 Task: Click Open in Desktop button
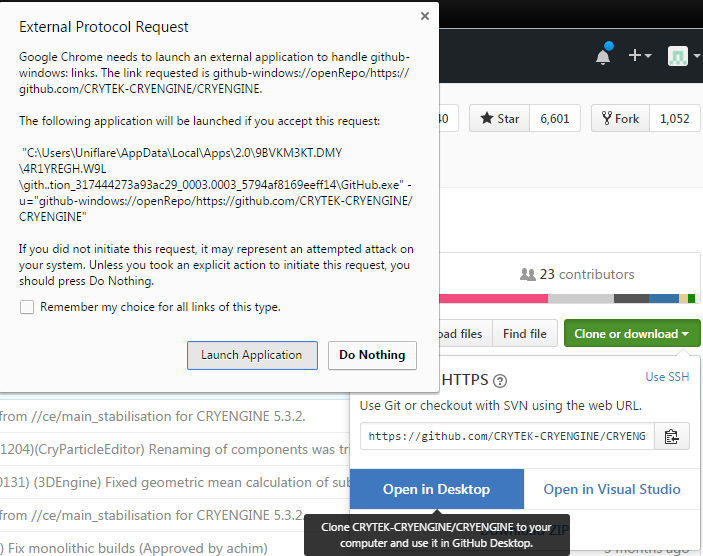[x=437, y=489]
